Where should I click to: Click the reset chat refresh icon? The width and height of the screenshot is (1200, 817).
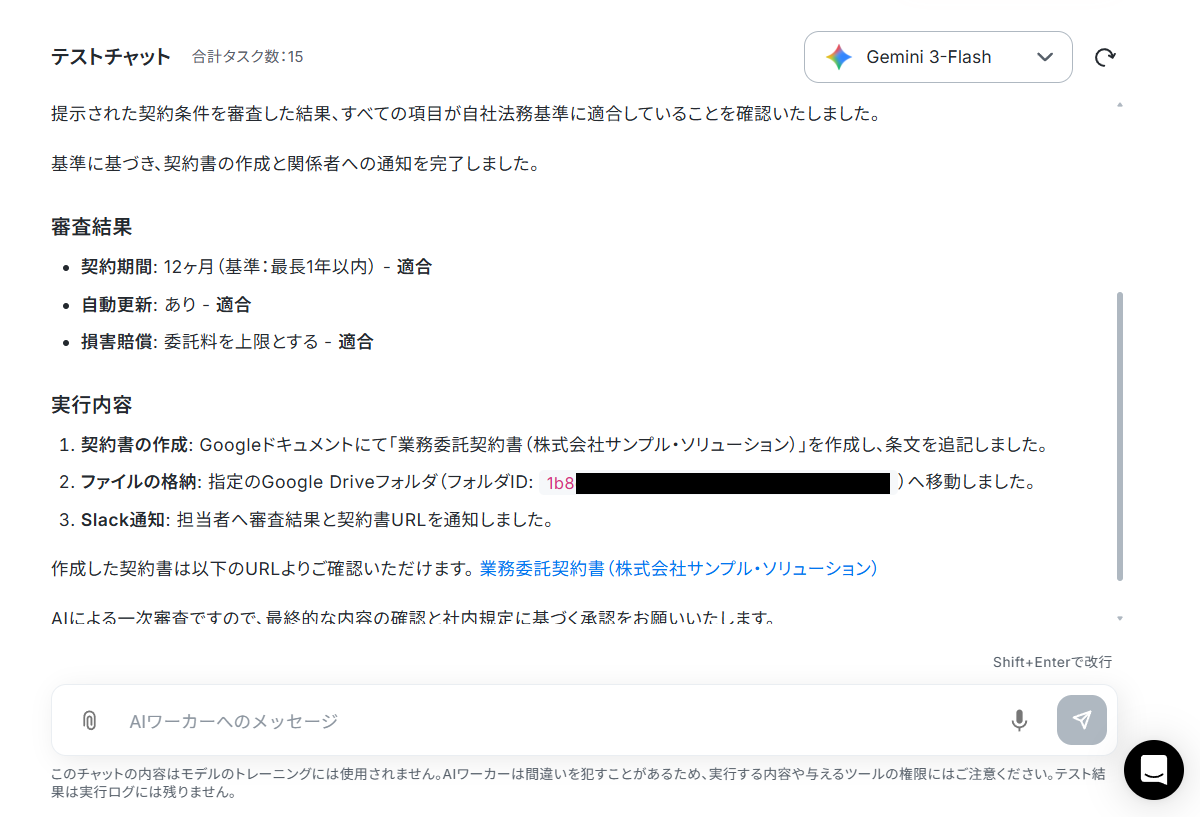1105,57
